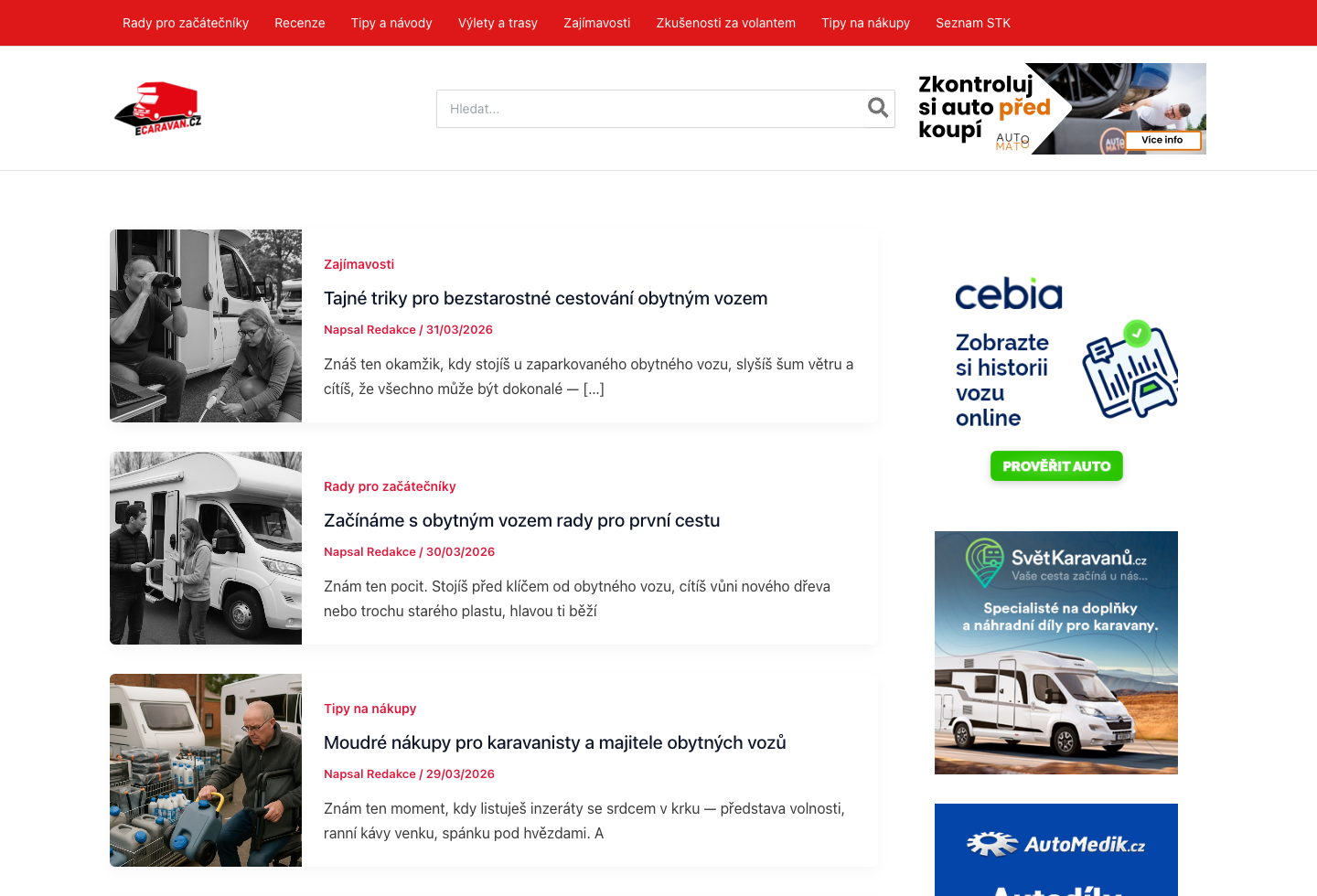1317x896 pixels.
Task: Open article Moudré nákupy pro karavanisty
Action: point(555,742)
